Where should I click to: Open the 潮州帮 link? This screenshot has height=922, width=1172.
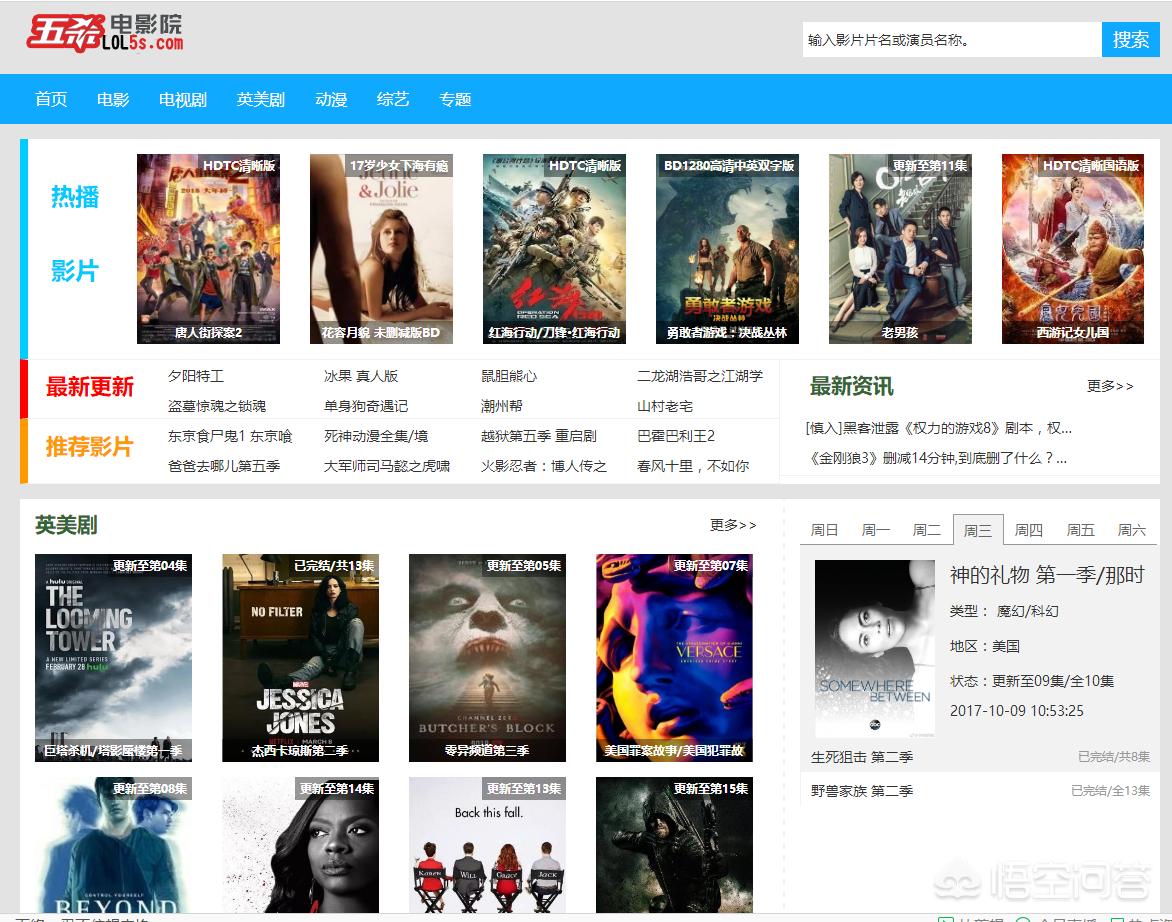[x=502, y=406]
